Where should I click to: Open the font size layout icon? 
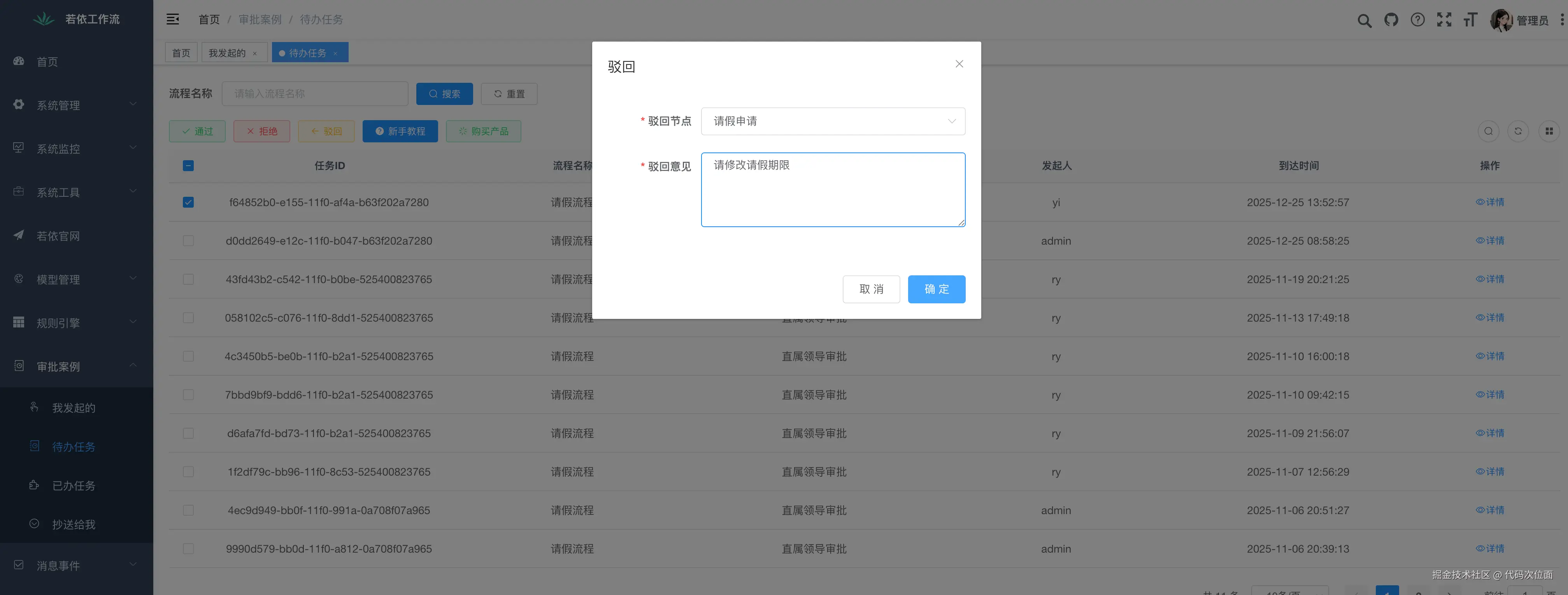pyautogui.click(x=1470, y=20)
